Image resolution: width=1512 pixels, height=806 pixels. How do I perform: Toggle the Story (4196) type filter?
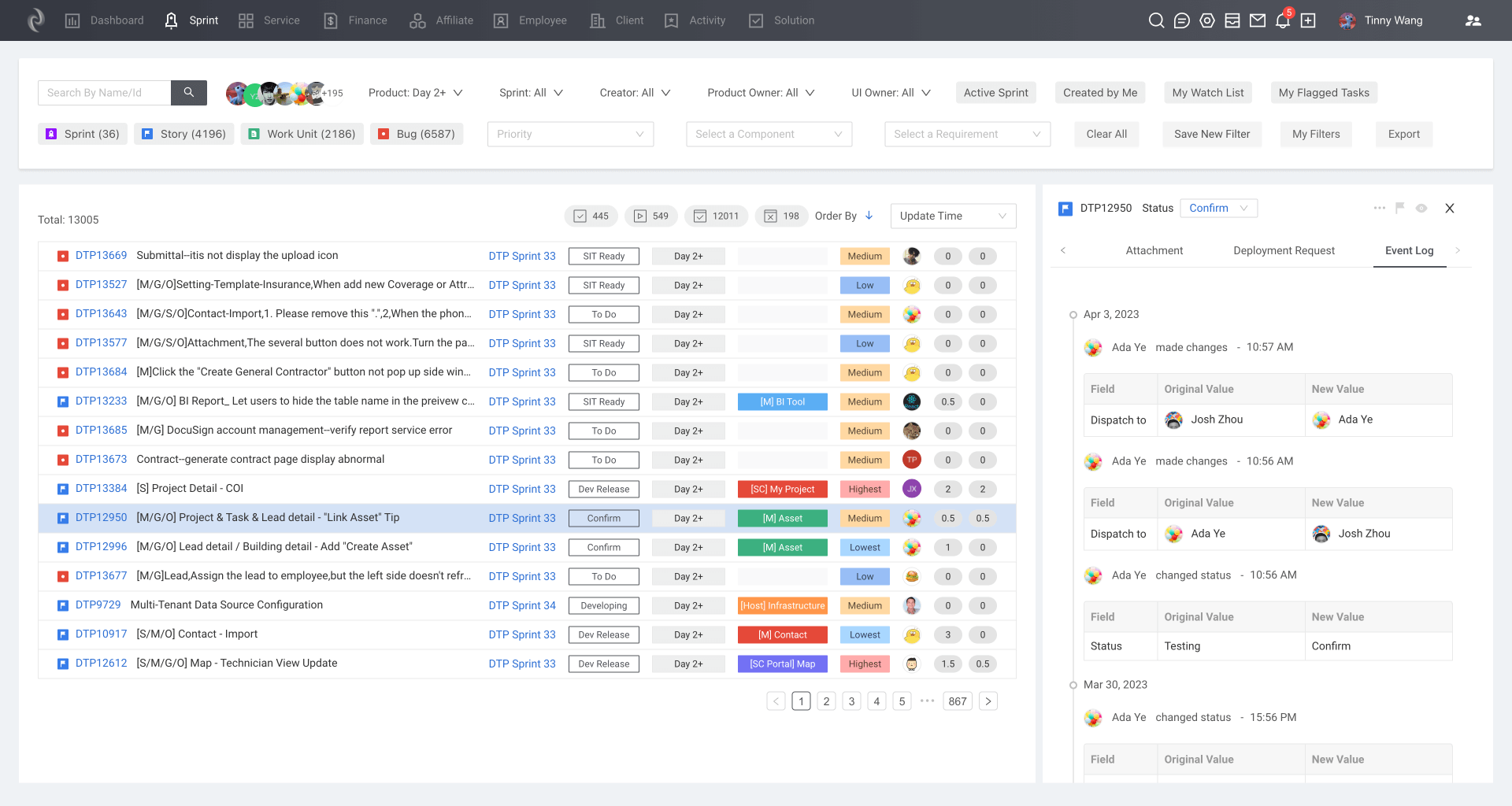click(184, 134)
